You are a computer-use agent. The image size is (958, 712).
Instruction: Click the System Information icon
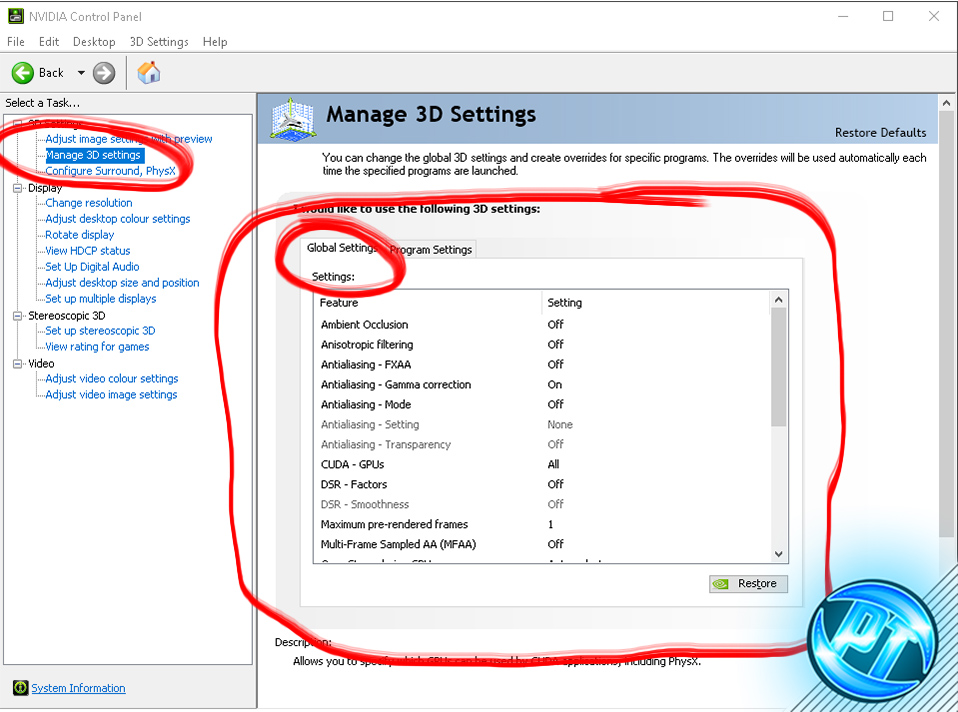(20, 688)
